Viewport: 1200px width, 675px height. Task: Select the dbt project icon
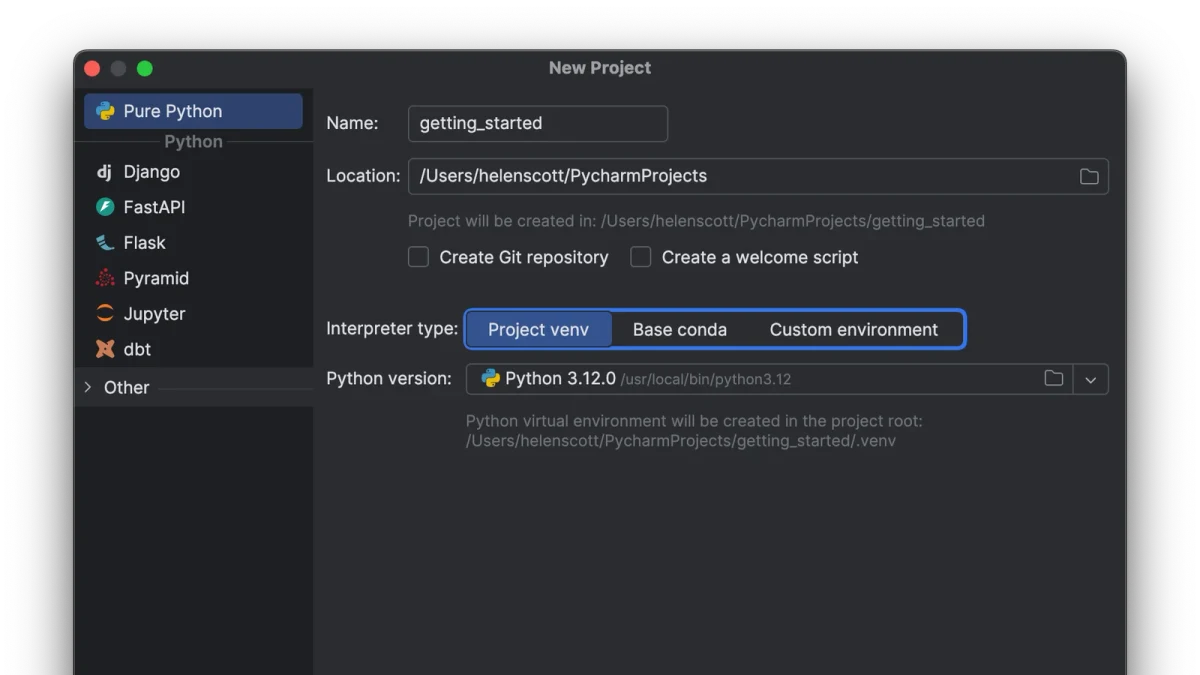pyautogui.click(x=105, y=349)
